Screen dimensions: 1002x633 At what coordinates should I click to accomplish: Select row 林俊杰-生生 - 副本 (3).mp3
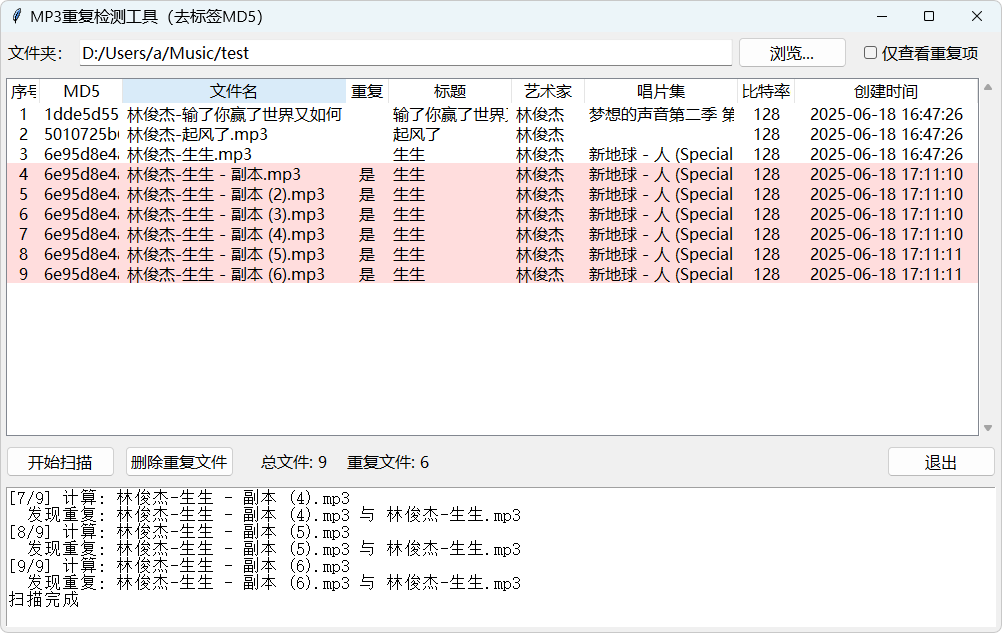point(492,214)
